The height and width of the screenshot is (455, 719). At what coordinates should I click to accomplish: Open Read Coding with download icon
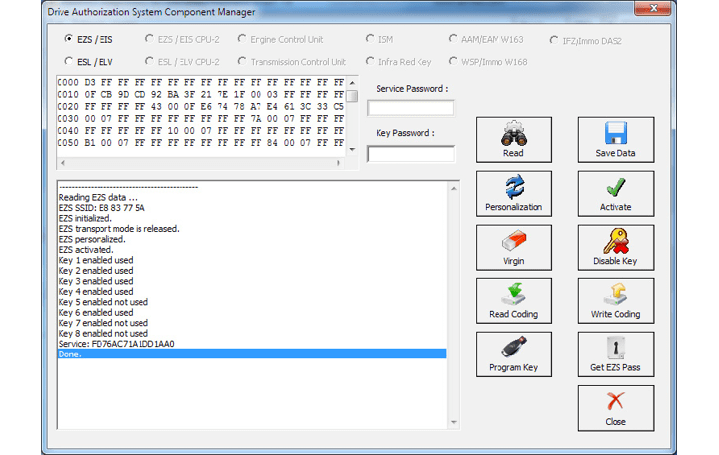pos(513,301)
